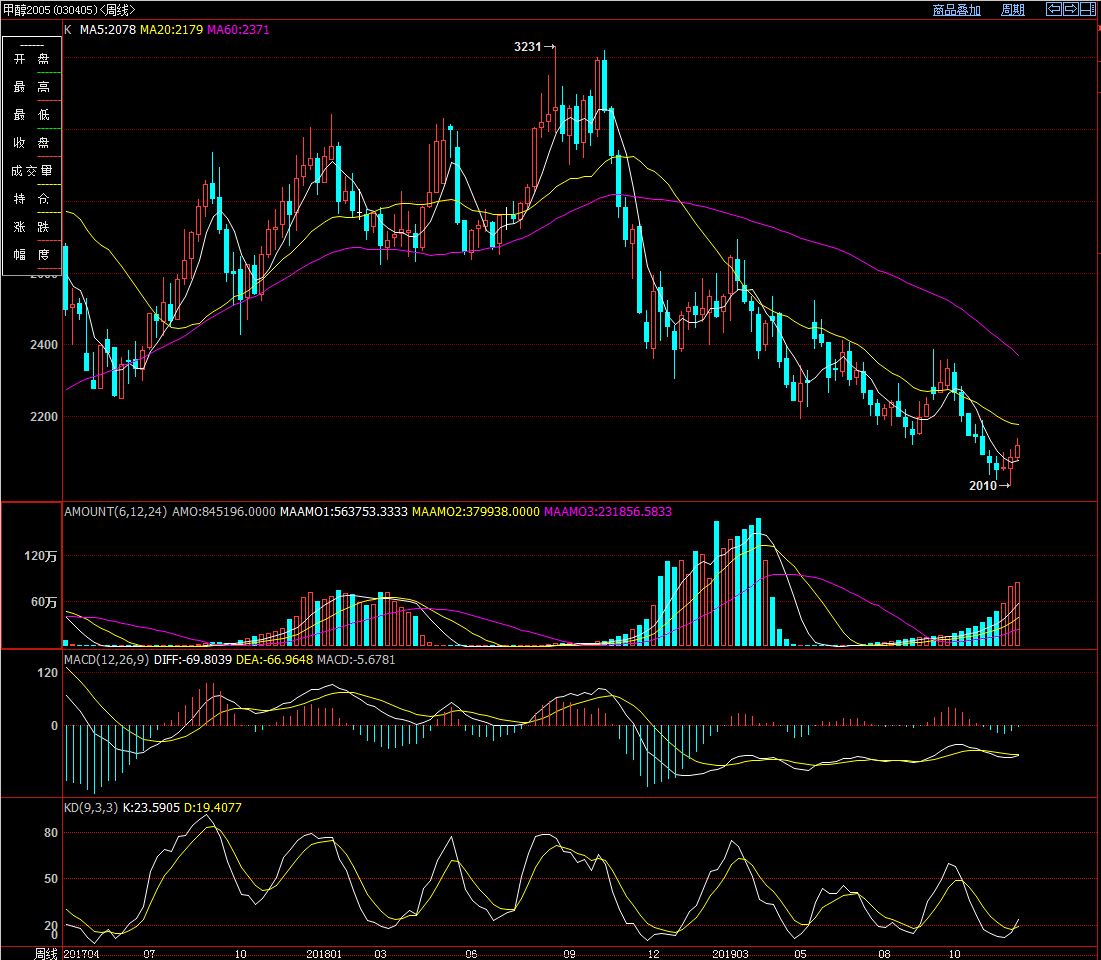The image size is (1101, 960).
Task: Click the 周线 label on time axis
Action: click(x=46, y=954)
